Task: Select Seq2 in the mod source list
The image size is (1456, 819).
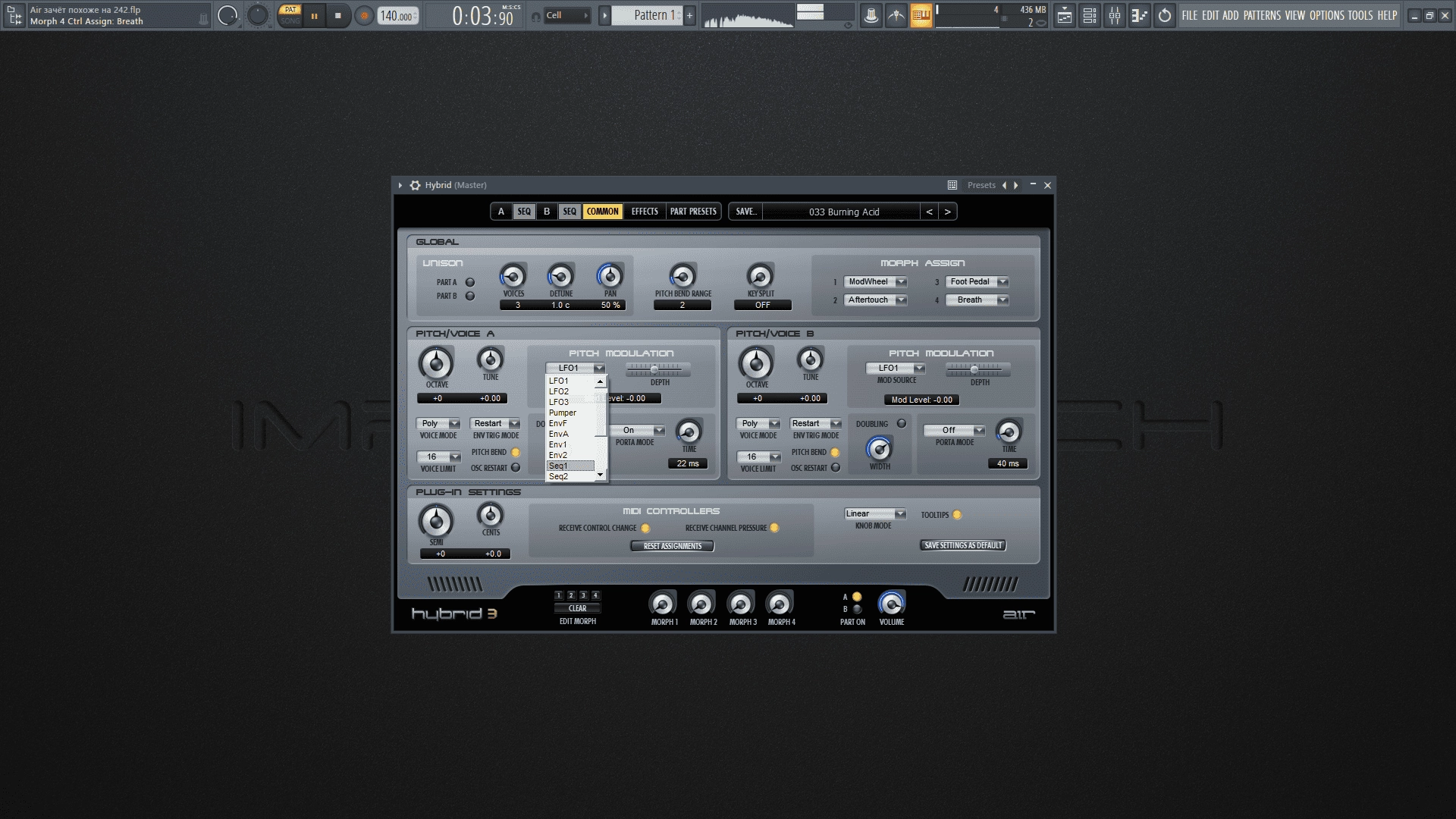Action: (570, 476)
